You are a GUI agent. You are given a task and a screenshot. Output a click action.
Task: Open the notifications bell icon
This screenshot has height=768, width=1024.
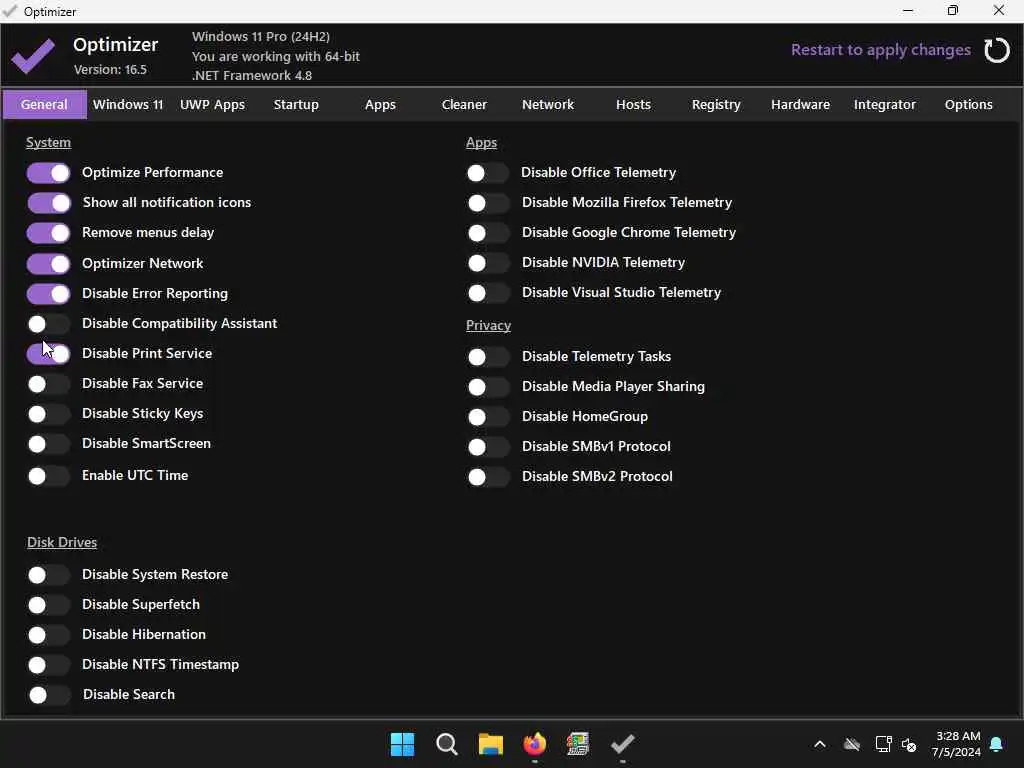tap(997, 744)
